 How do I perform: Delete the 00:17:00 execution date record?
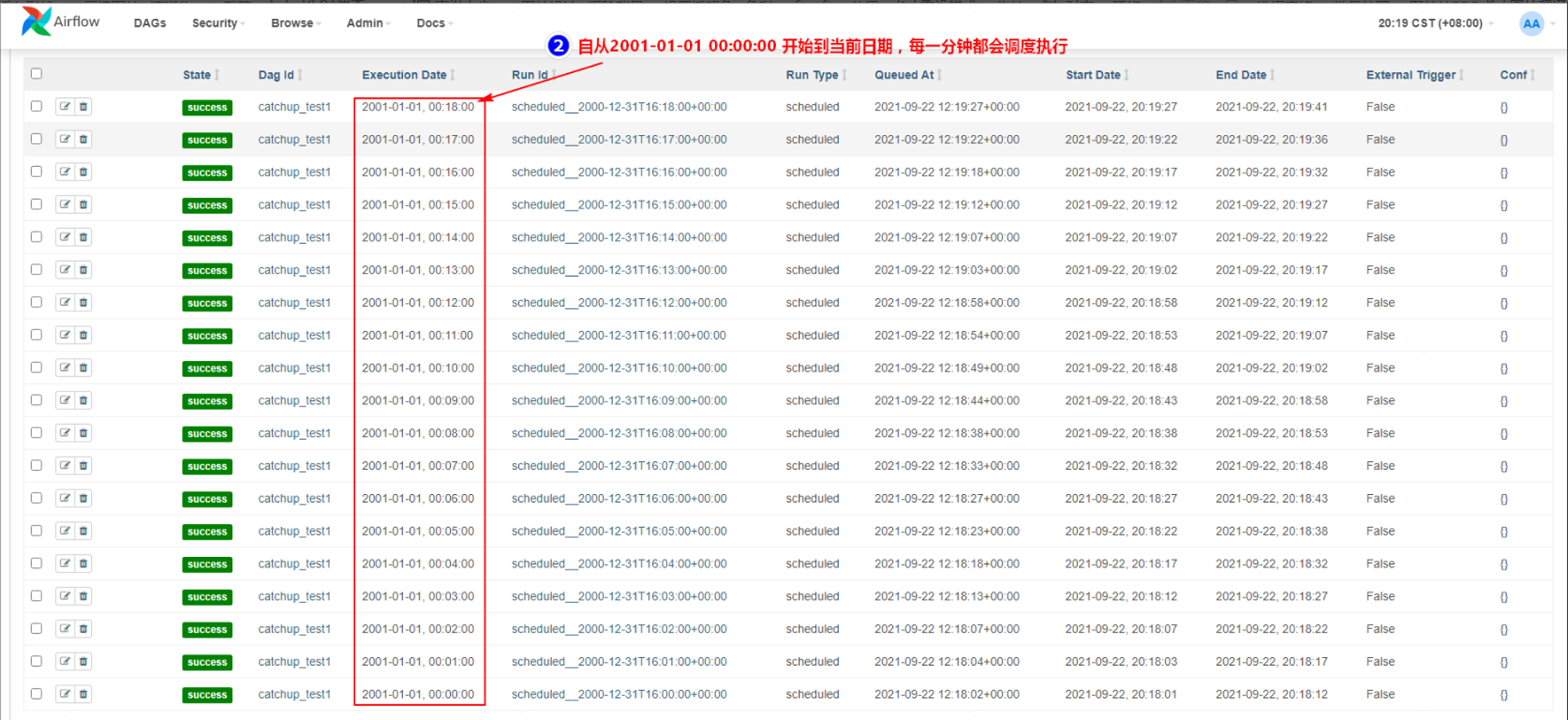(83, 139)
